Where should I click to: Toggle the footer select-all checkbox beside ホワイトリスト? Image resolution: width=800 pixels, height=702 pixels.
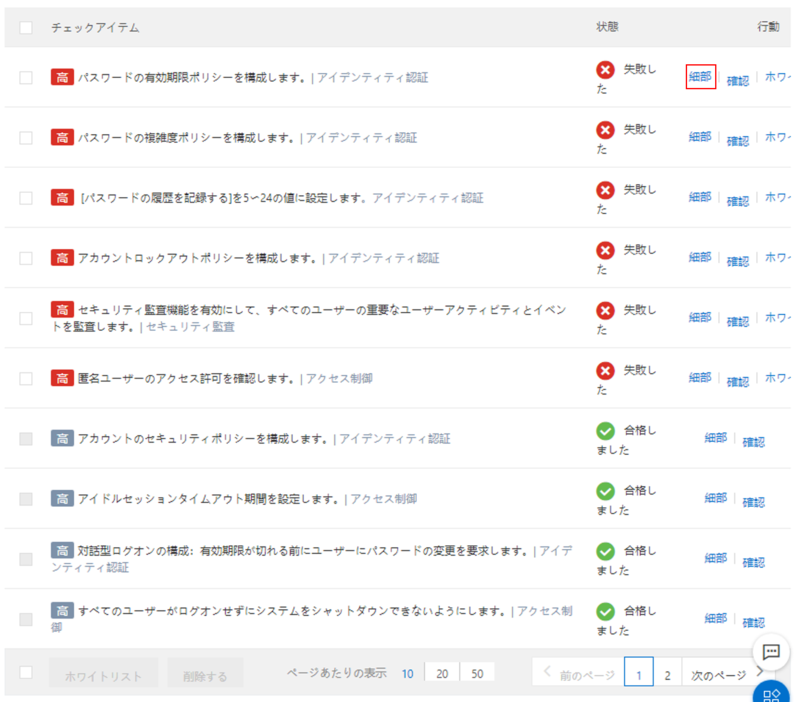point(26,672)
